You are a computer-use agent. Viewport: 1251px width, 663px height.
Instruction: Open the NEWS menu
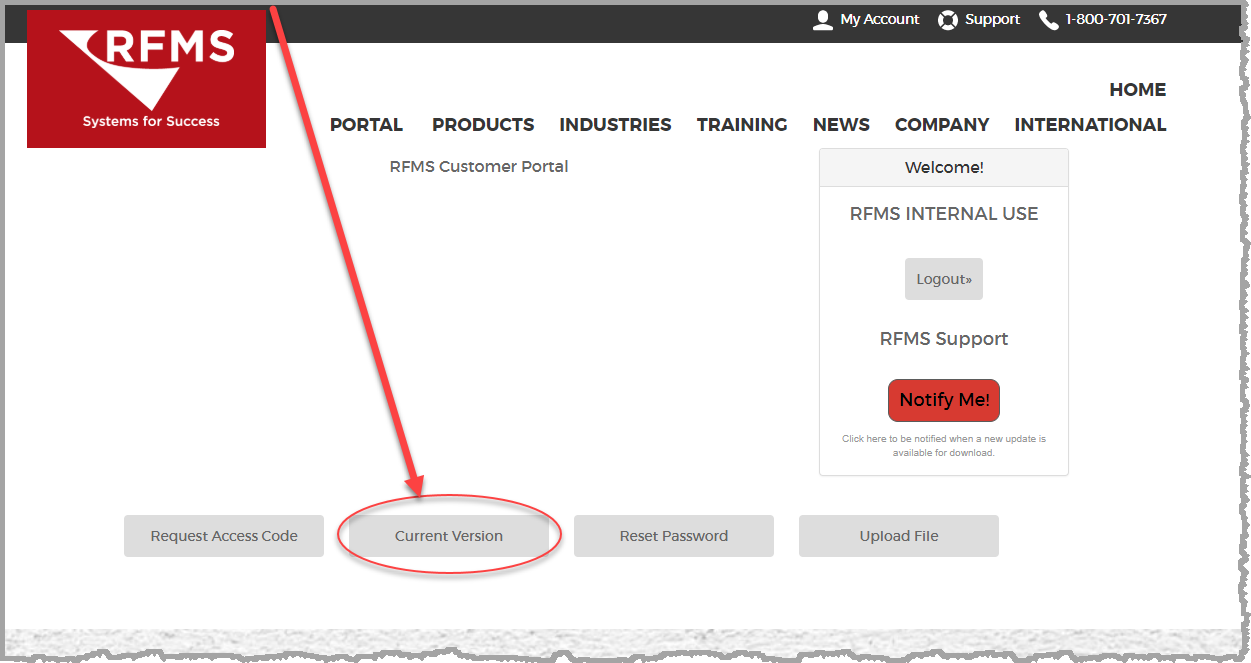tap(841, 125)
